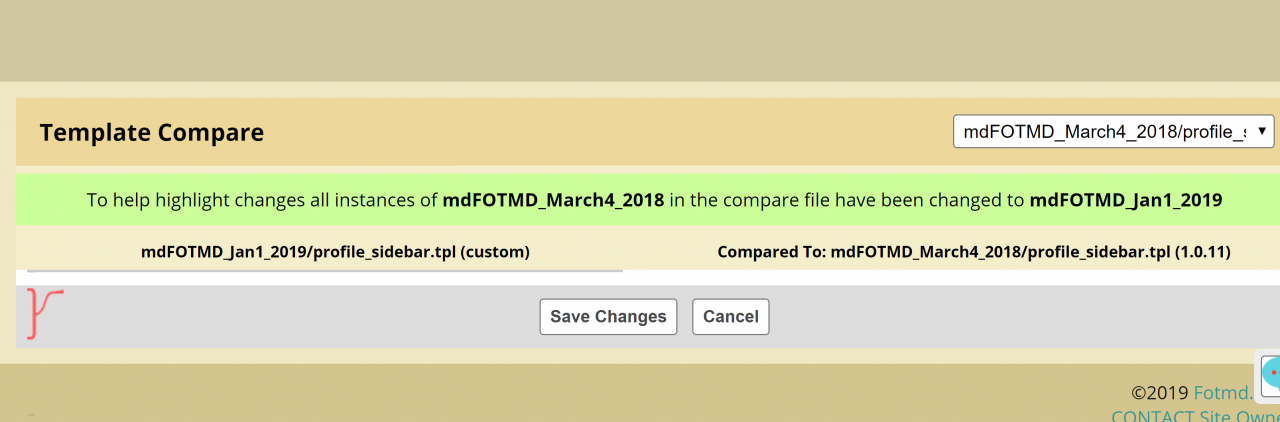Open the blue chat bubble icon
The height and width of the screenshot is (422, 1280).
click(1271, 373)
